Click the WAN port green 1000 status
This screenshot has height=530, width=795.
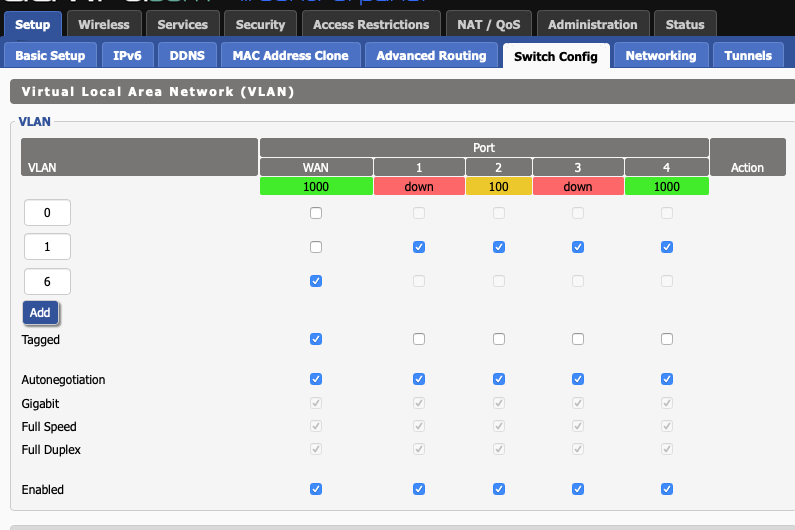(x=316, y=187)
